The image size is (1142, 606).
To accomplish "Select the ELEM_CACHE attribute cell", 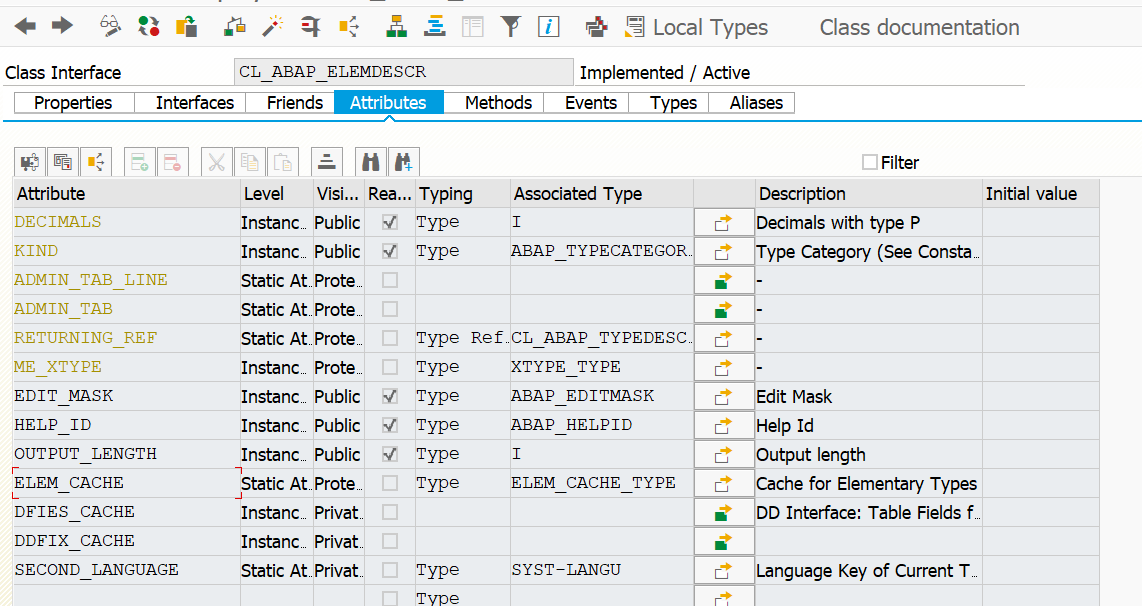I will [x=127, y=483].
